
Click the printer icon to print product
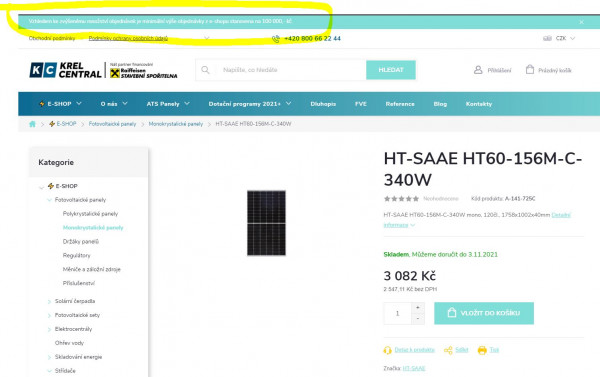[482, 350]
